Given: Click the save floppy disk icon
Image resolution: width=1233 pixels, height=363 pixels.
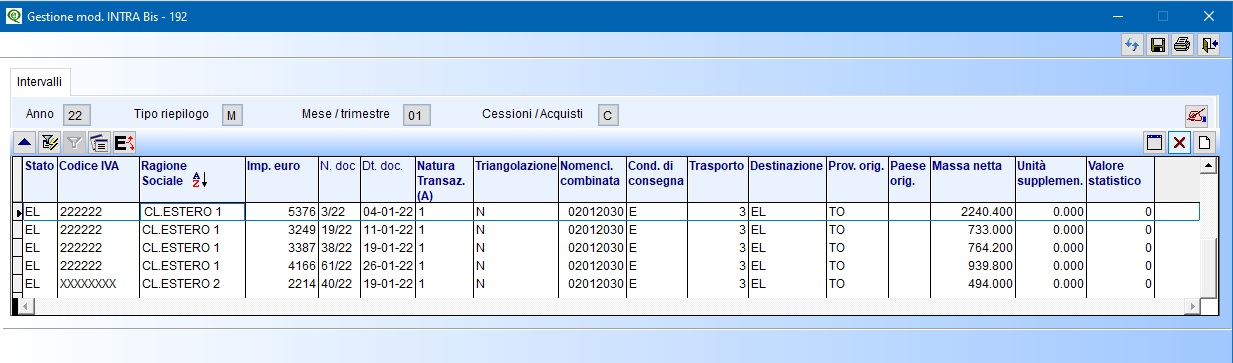Looking at the screenshot, I should tap(1158, 45).
